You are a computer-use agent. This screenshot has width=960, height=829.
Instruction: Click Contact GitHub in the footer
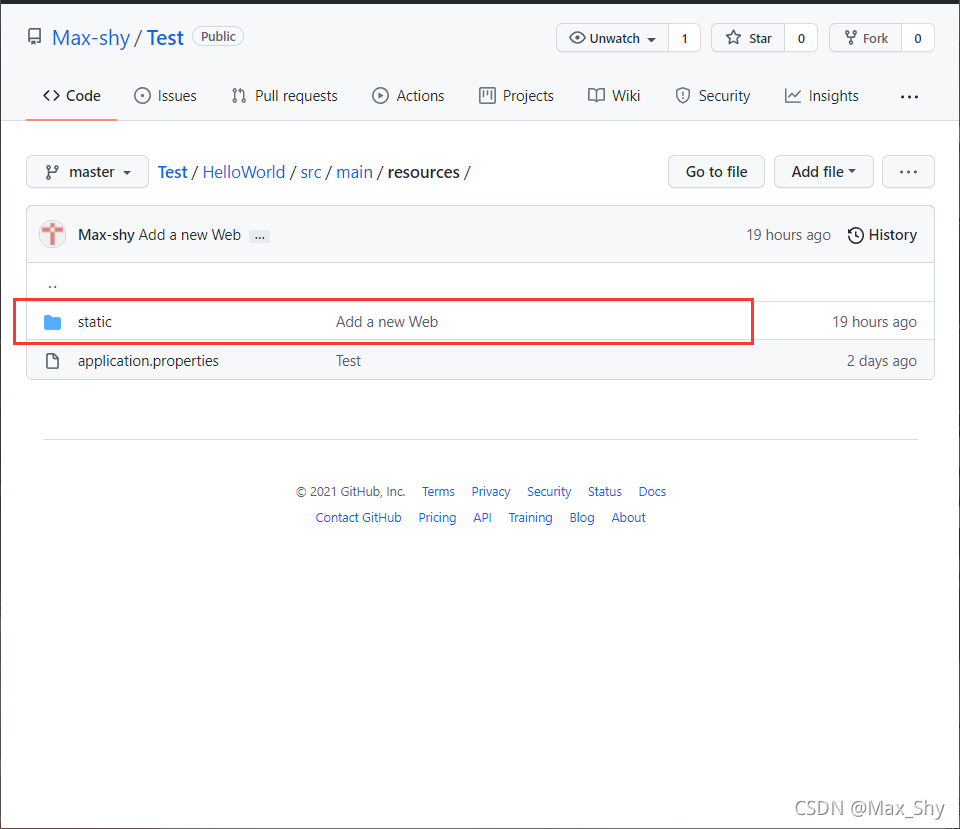[x=359, y=518]
